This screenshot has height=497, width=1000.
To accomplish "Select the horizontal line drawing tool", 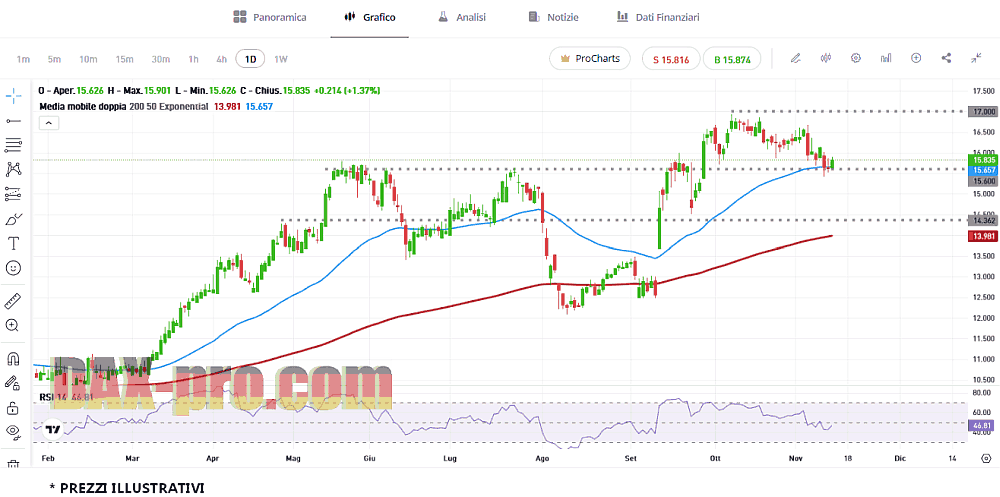I will pyautogui.click(x=13, y=121).
